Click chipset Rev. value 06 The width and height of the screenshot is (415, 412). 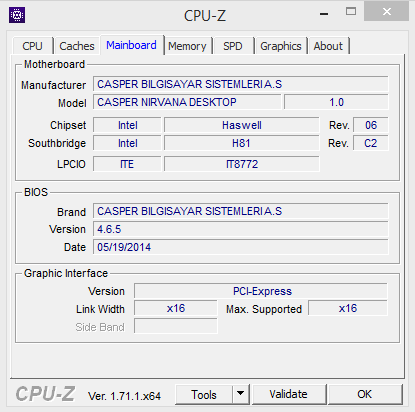pos(371,125)
